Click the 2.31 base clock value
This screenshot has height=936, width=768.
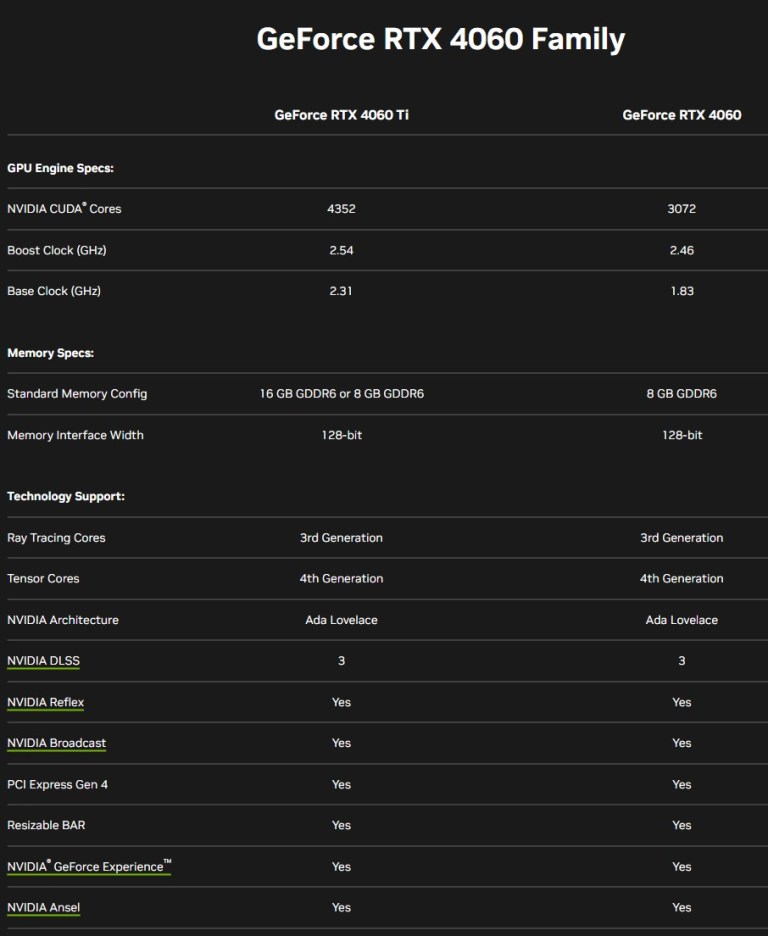coord(341,291)
